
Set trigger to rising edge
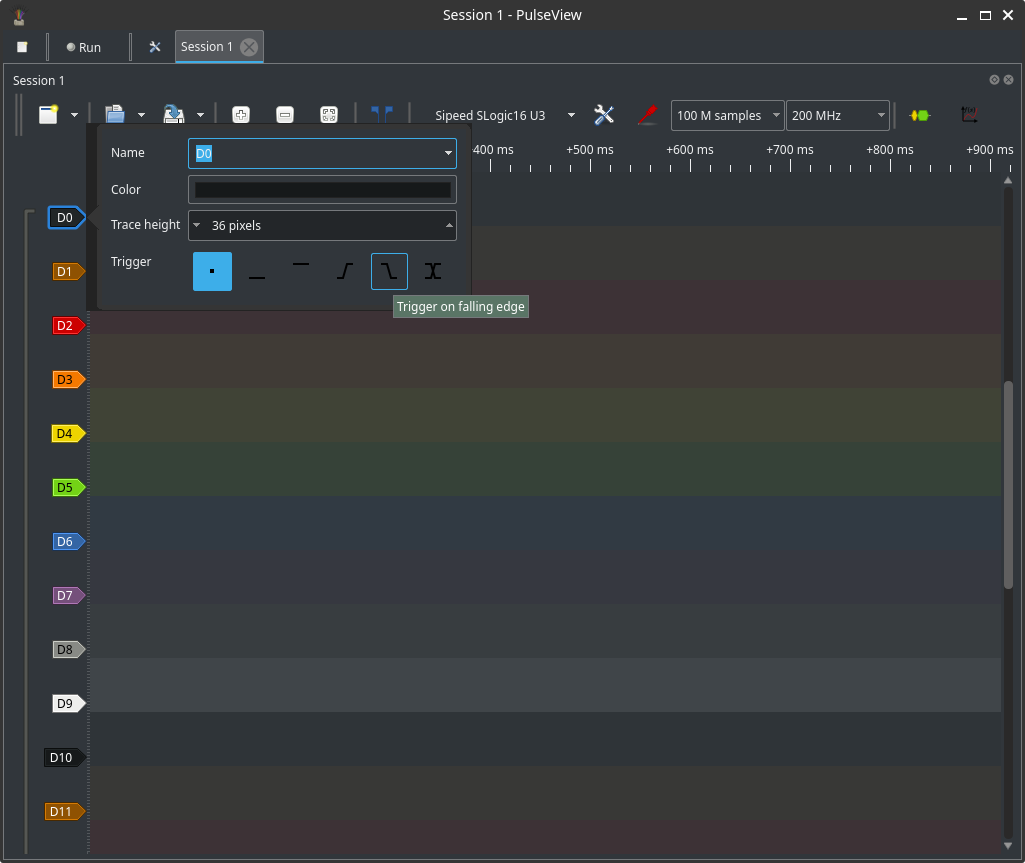(345, 271)
